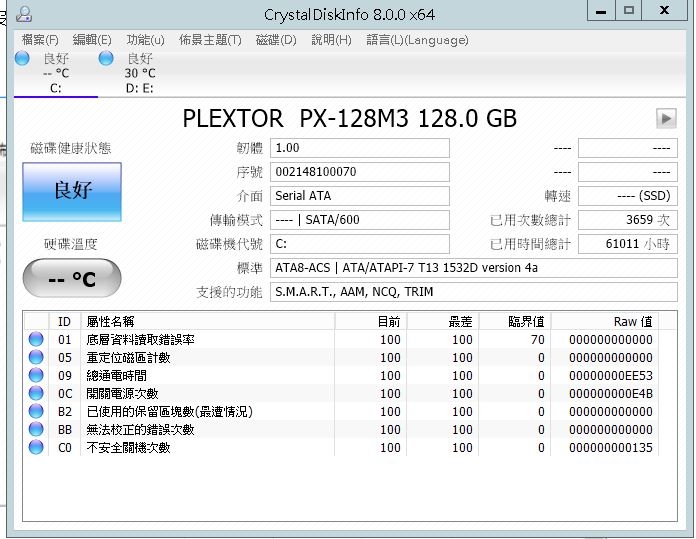Minimize the CrystalDiskInfo window
The image size is (696, 539).
coord(601,11)
